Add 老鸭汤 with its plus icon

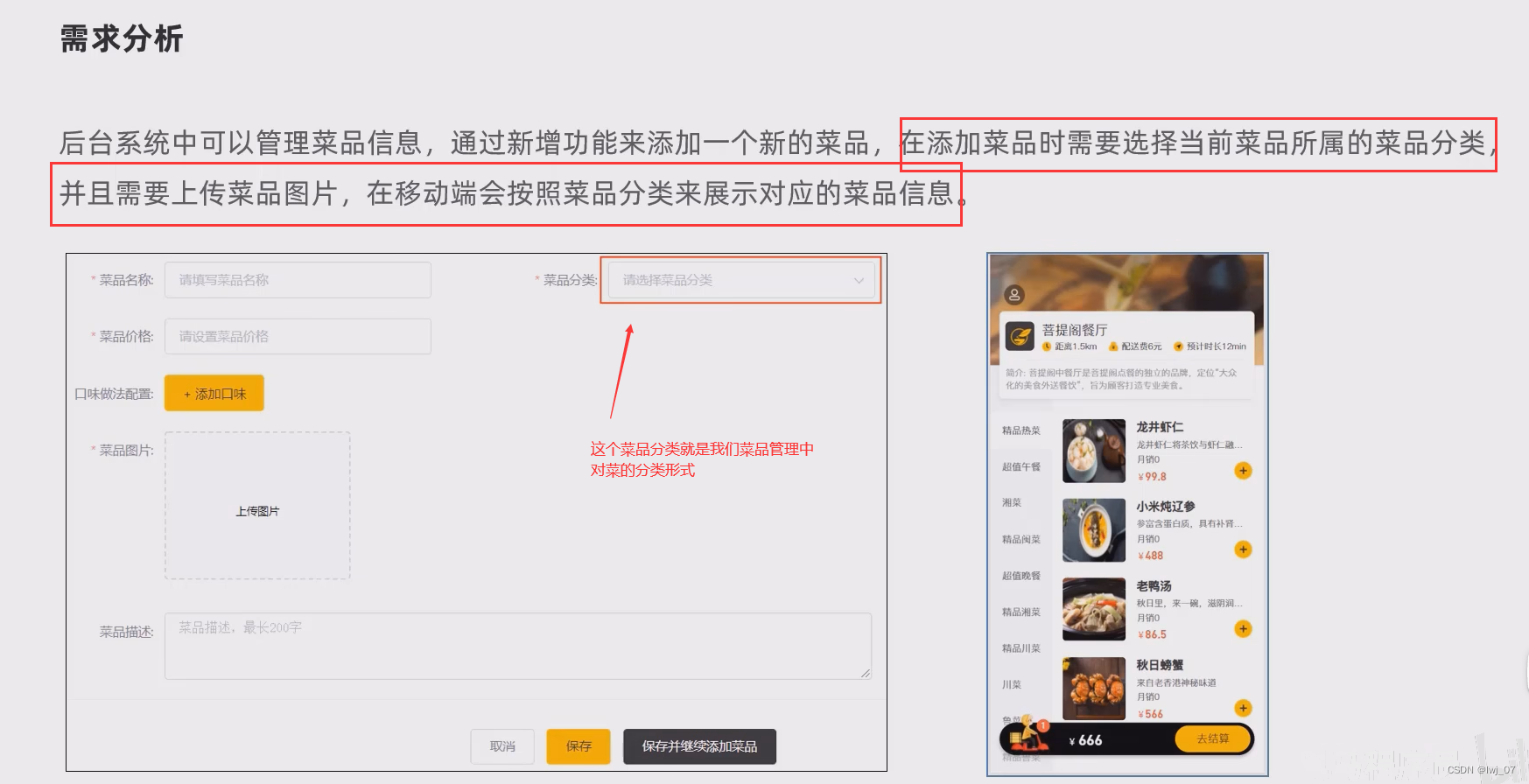(x=1243, y=629)
